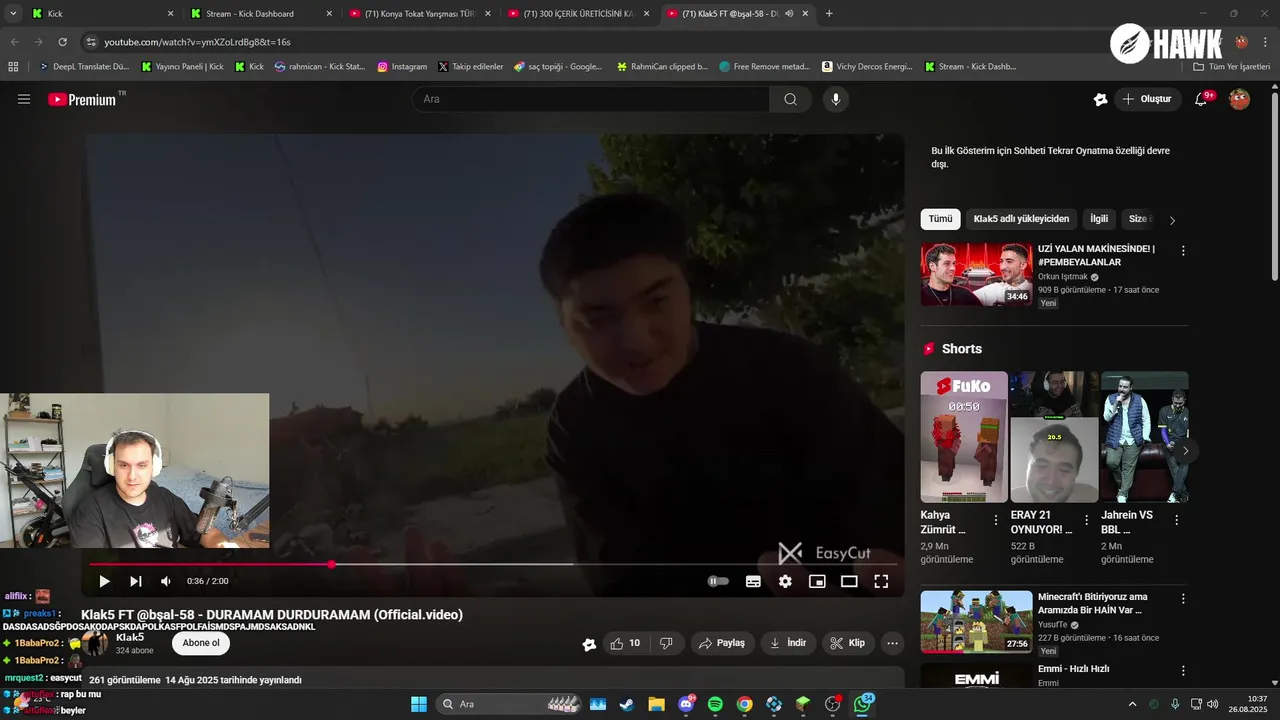Open Windows Start menu

pyautogui.click(x=419, y=704)
